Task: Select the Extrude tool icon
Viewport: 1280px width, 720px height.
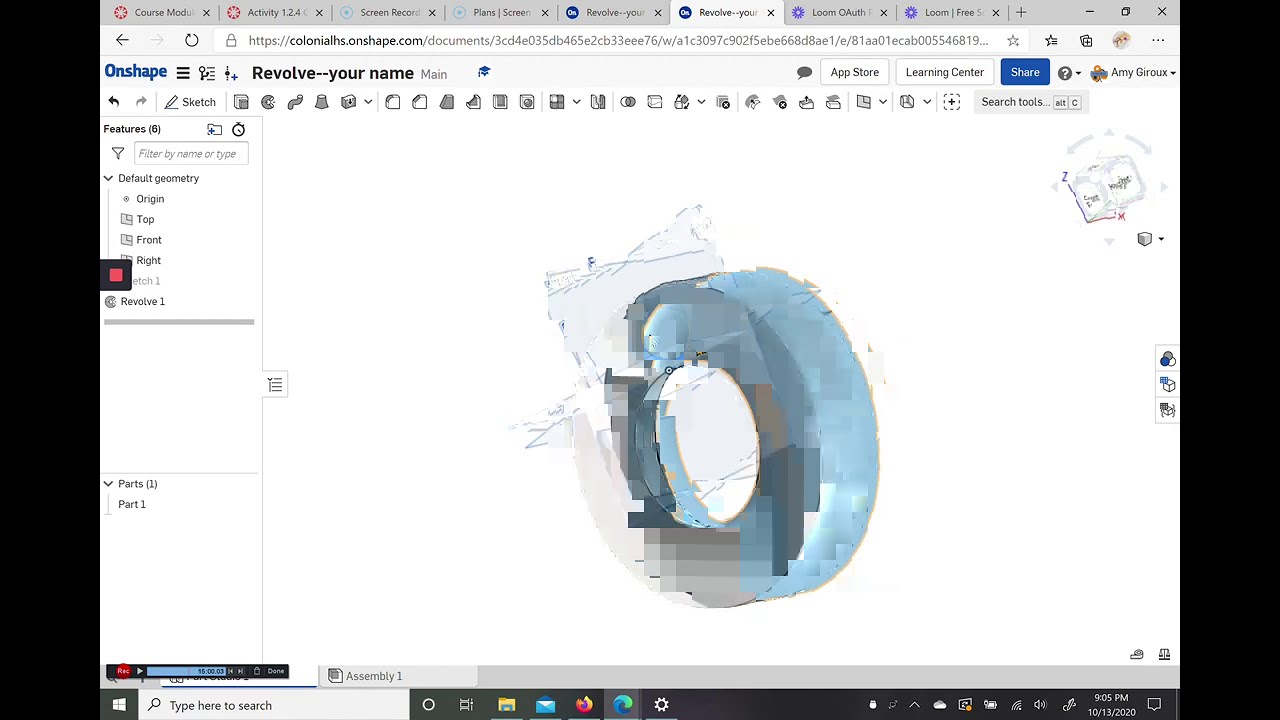Action: coord(241,102)
